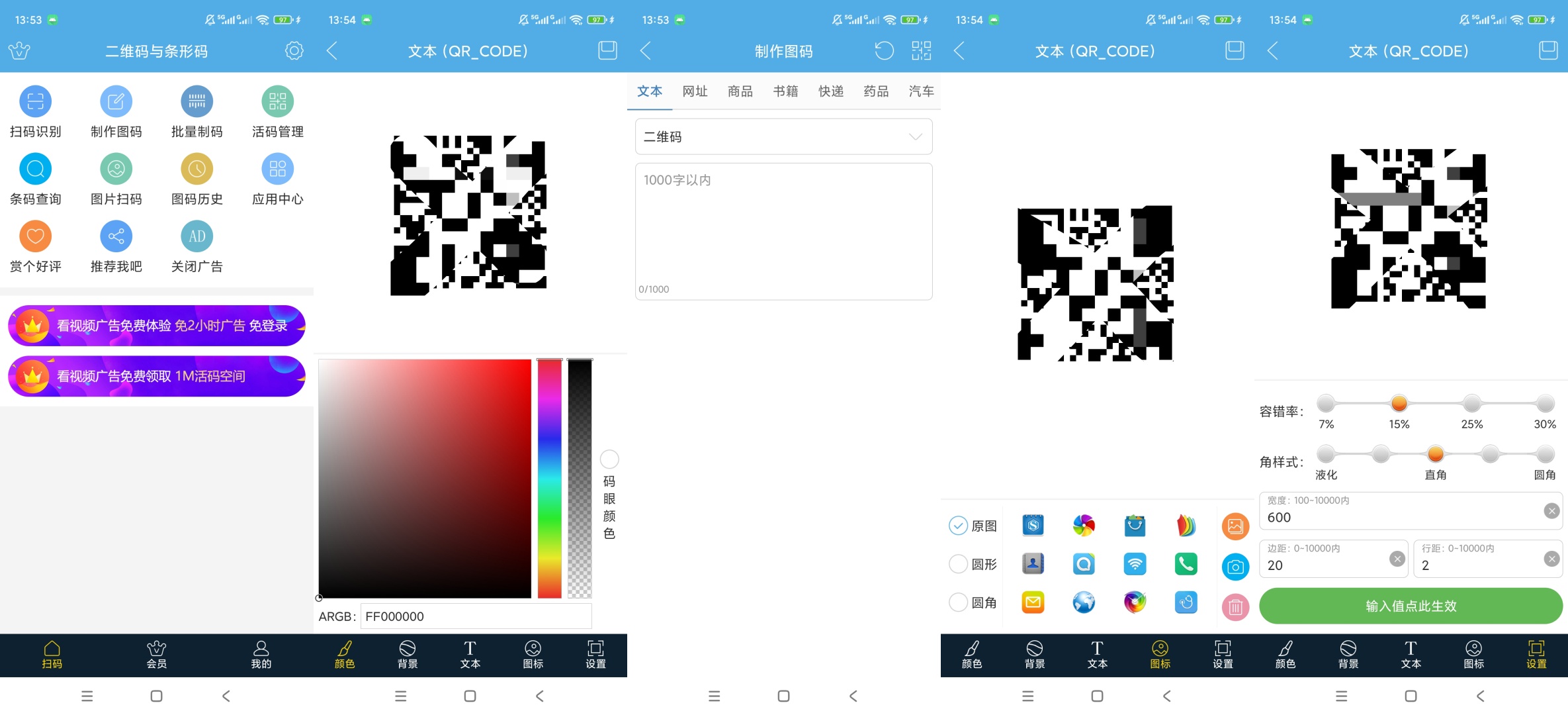Open the 会员 bottom tab
The height and width of the screenshot is (715, 1568).
(x=157, y=655)
